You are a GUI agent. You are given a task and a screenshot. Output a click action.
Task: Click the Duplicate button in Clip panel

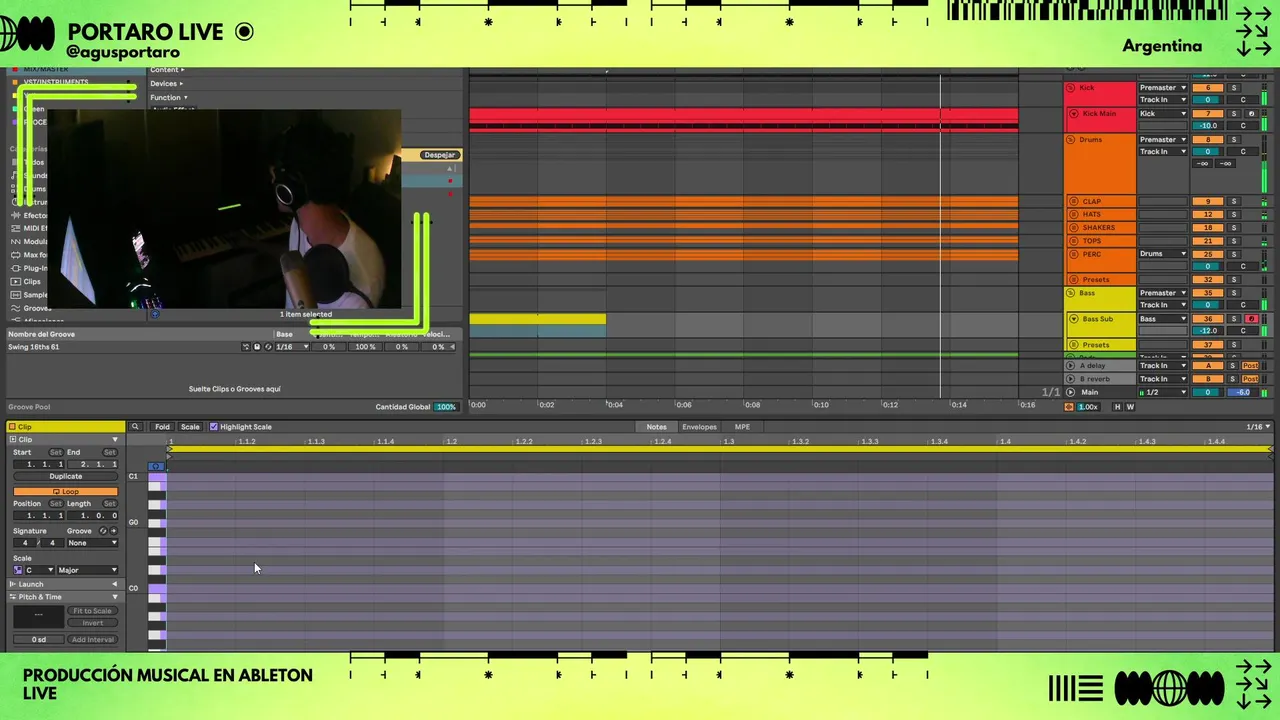[65, 477]
